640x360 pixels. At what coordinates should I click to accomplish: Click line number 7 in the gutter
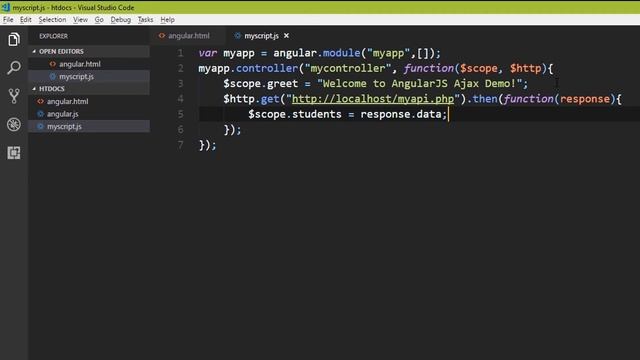click(x=180, y=145)
